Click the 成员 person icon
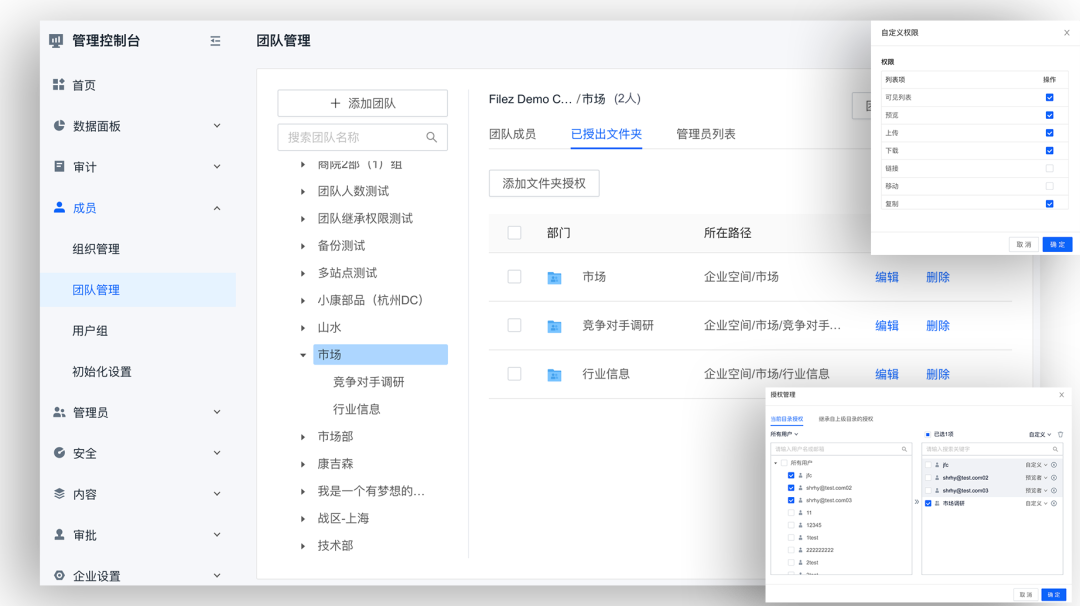Image resolution: width=1080 pixels, height=606 pixels. 59,207
